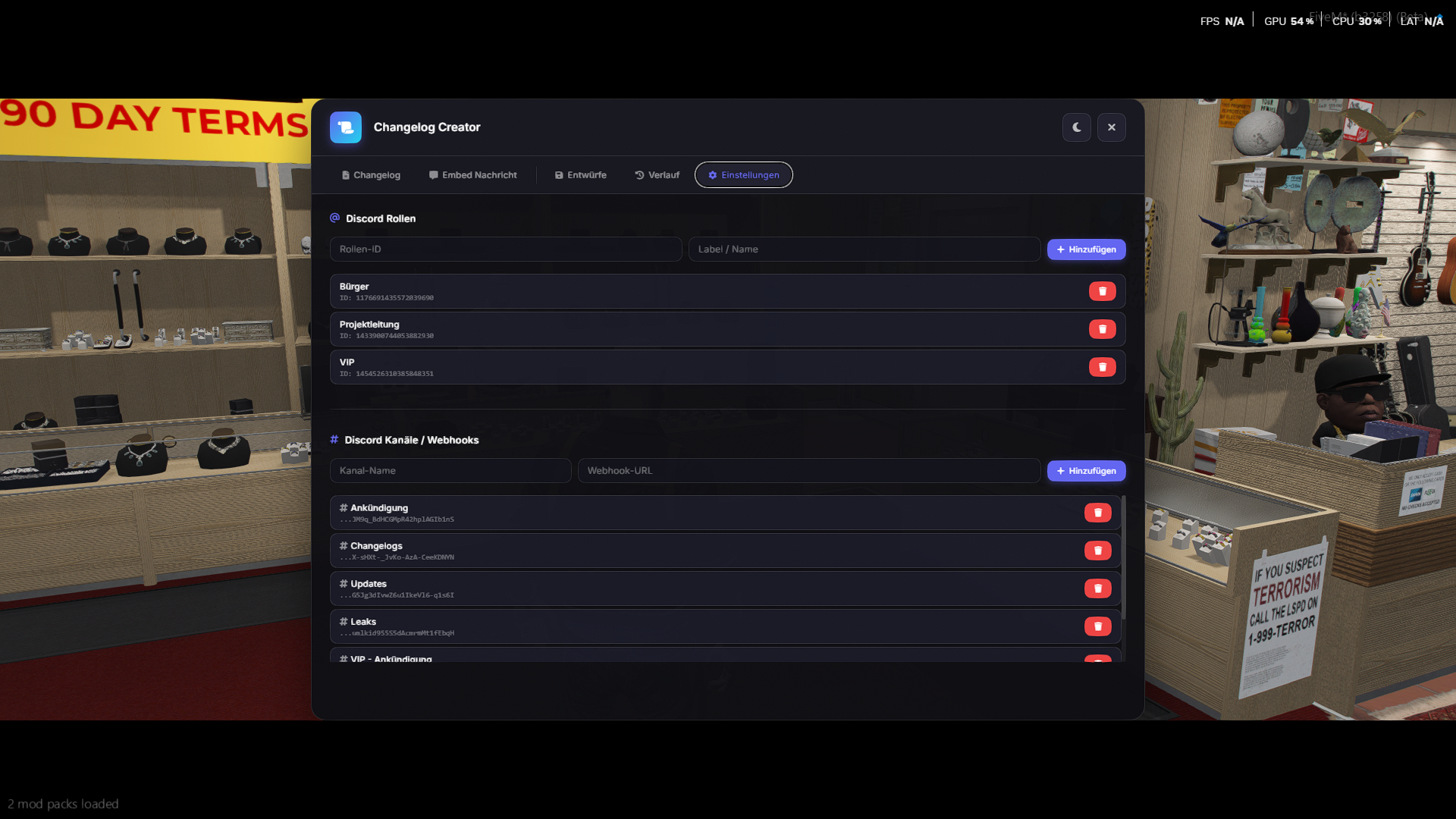Add role with Hinzufügen button in Discord Rollen
1456x819 pixels.
click(1087, 249)
